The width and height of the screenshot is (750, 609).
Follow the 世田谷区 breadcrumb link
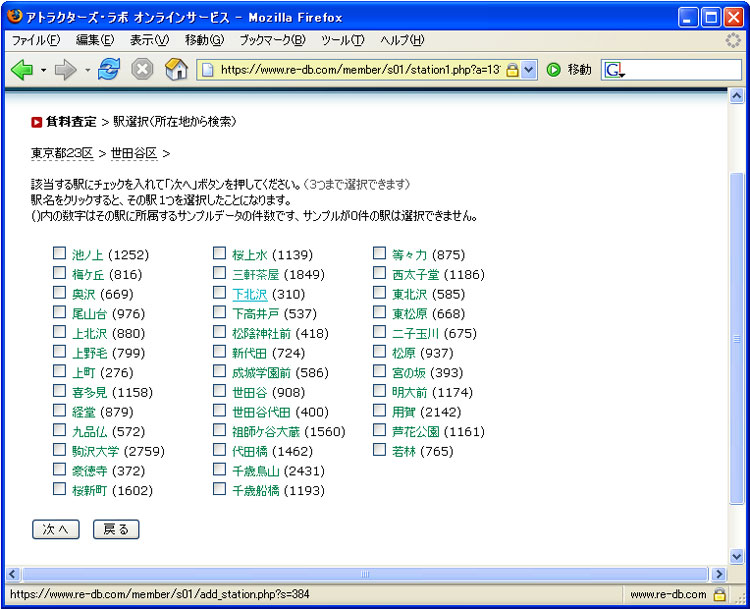coord(134,154)
